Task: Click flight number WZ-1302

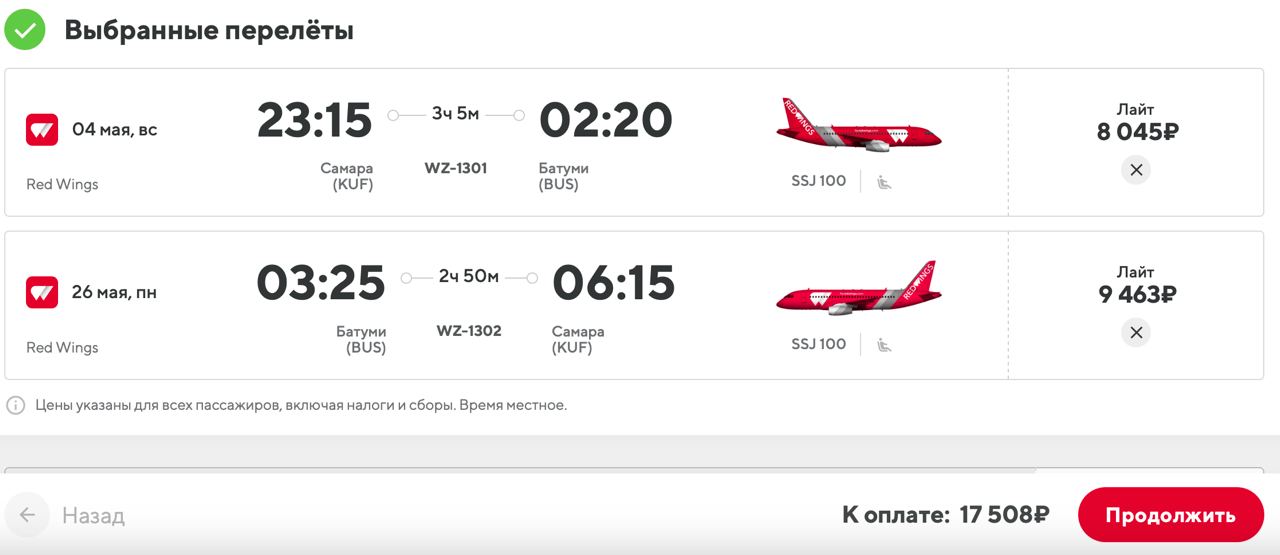Action: tap(469, 331)
